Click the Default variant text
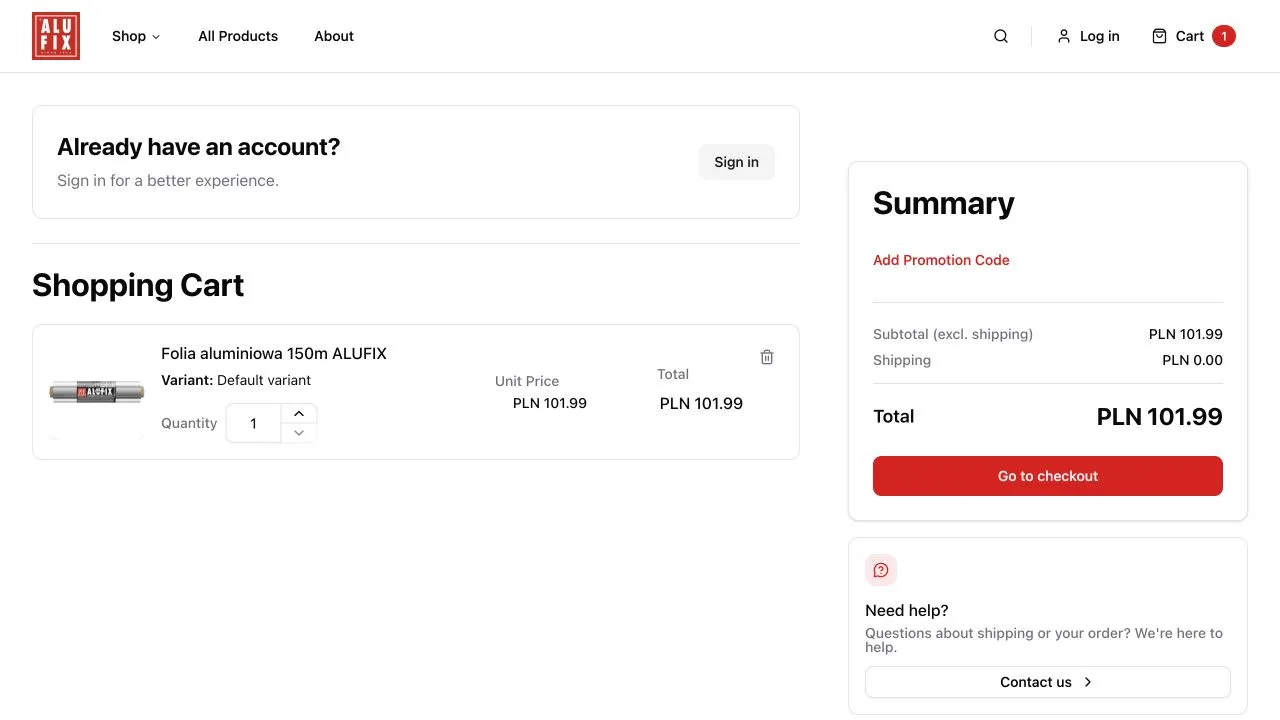The width and height of the screenshot is (1280, 720). pyautogui.click(x=264, y=380)
